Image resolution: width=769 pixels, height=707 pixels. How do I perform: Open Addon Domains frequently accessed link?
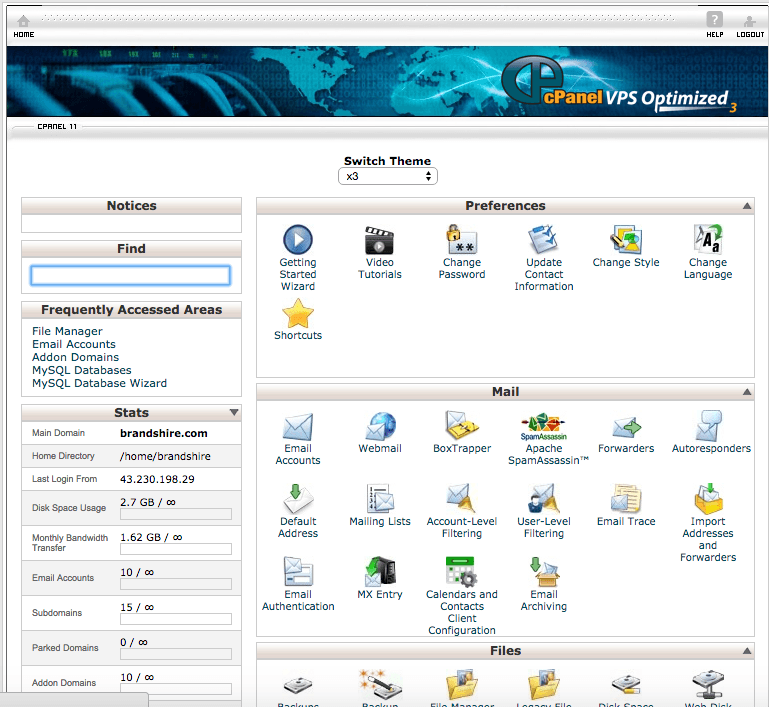76,357
